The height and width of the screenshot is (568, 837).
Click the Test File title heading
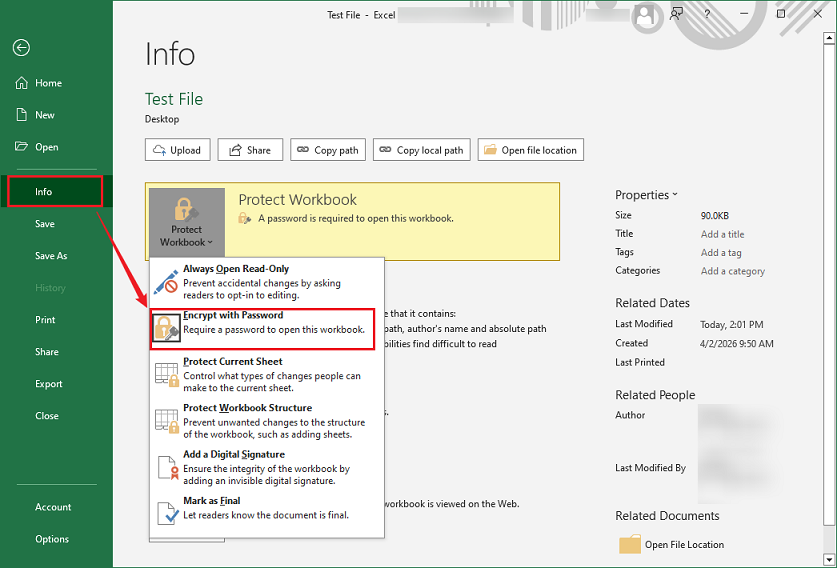click(x=174, y=99)
